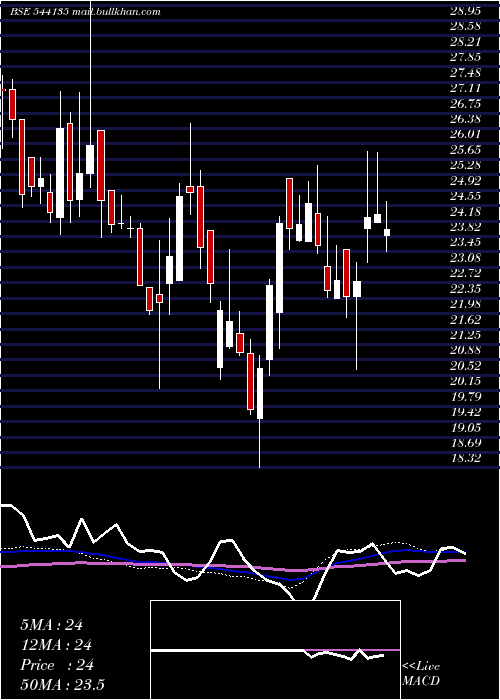Click the <<Live MACD label
This screenshot has width=500, height=700.
[421, 674]
